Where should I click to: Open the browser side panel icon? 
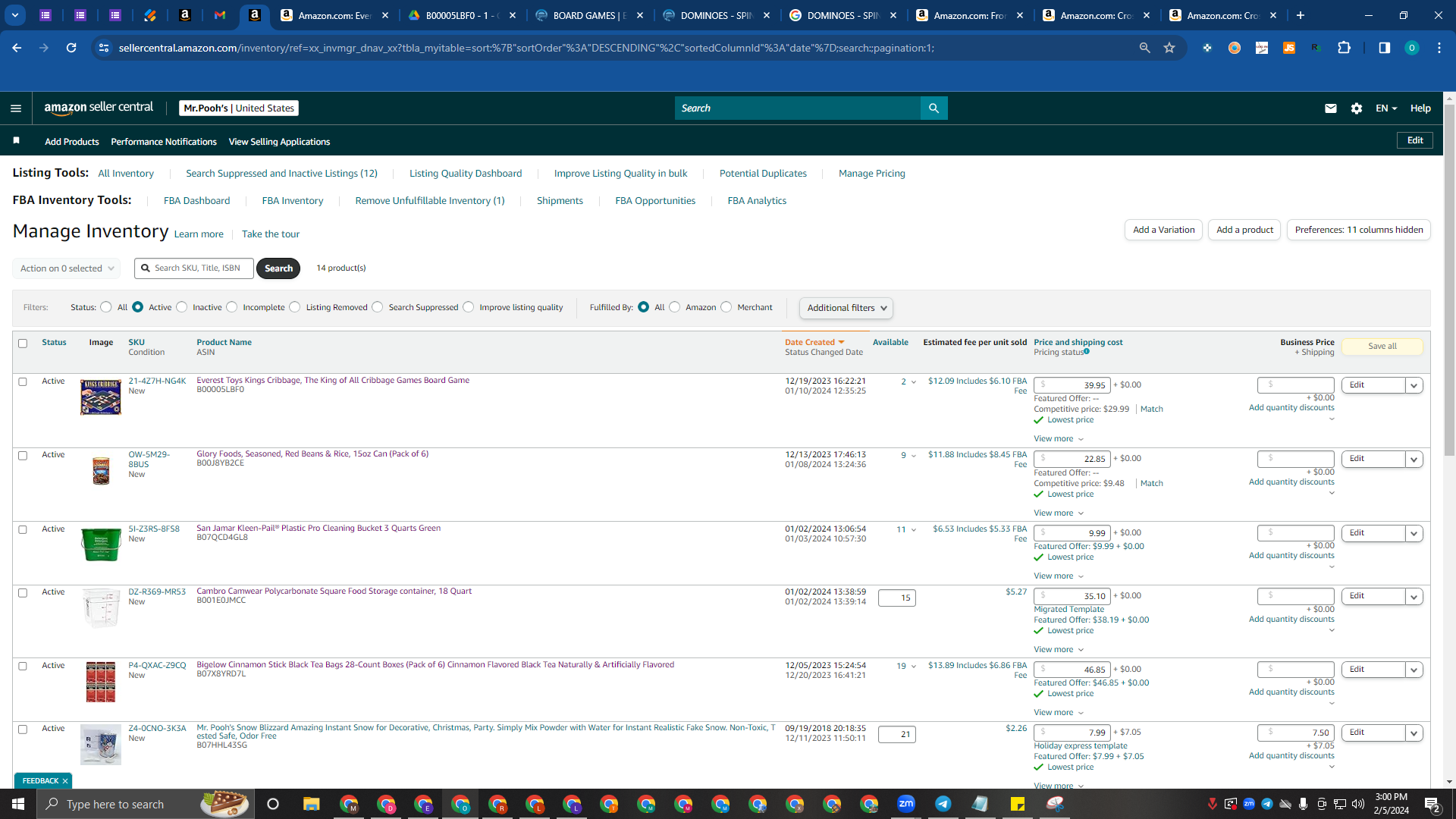(1384, 48)
